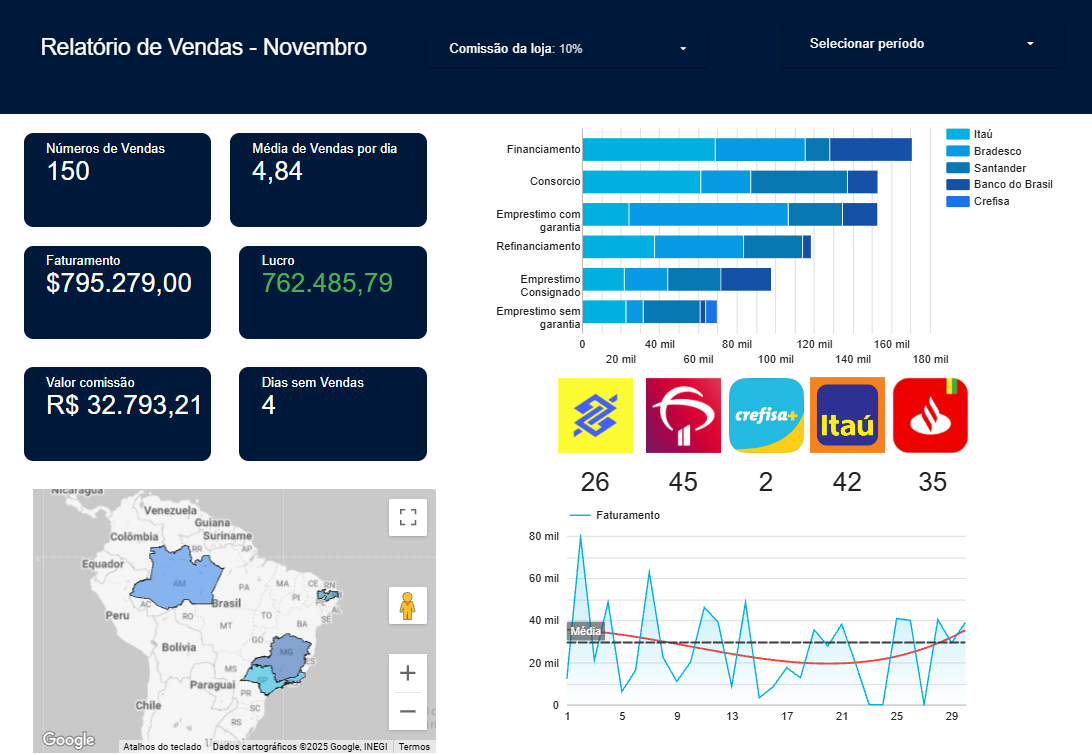The width and height of the screenshot is (1092, 755).
Task: Click the Itaú bank logo
Action: (x=847, y=415)
